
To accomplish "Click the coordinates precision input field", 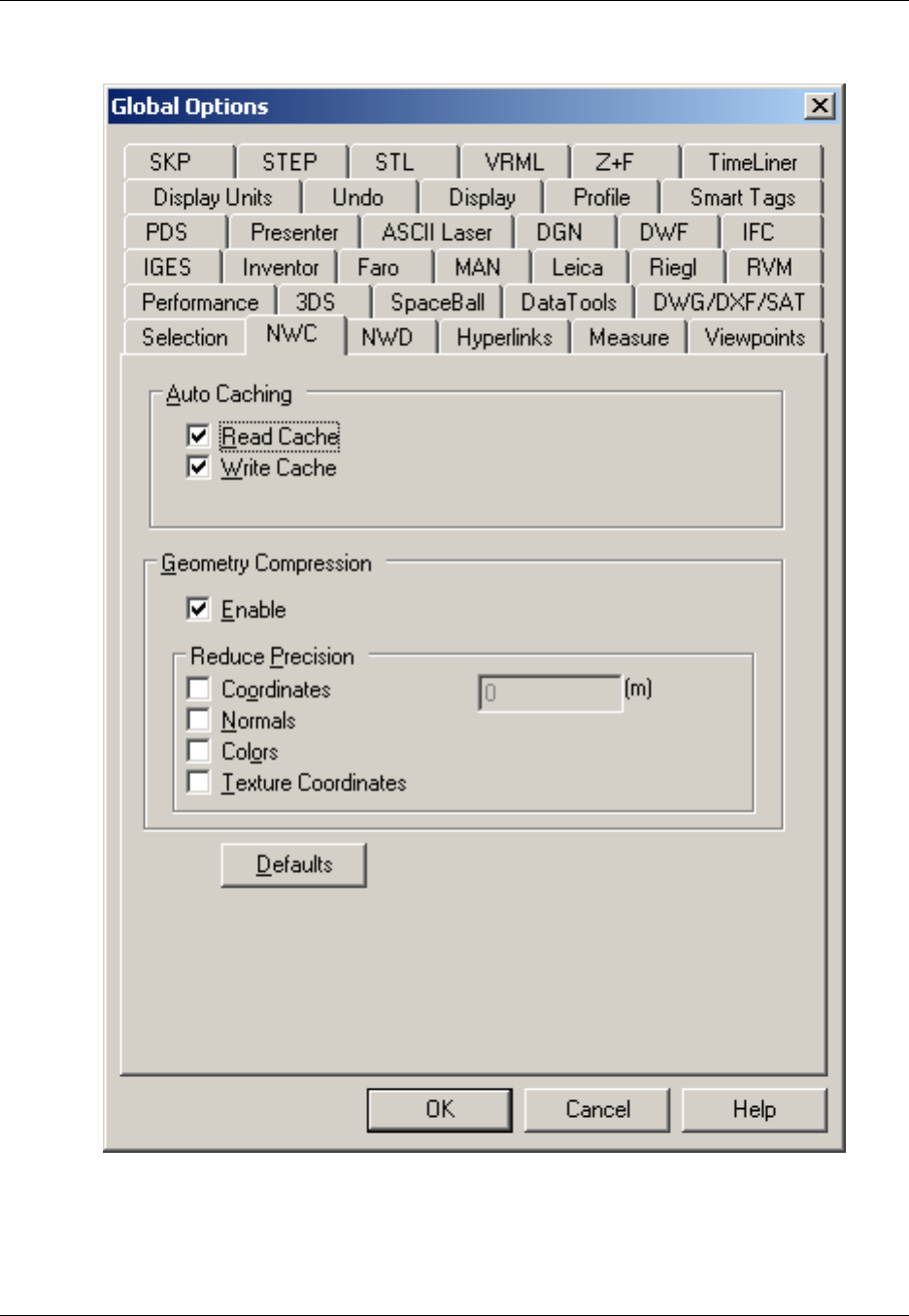I will (x=551, y=692).
